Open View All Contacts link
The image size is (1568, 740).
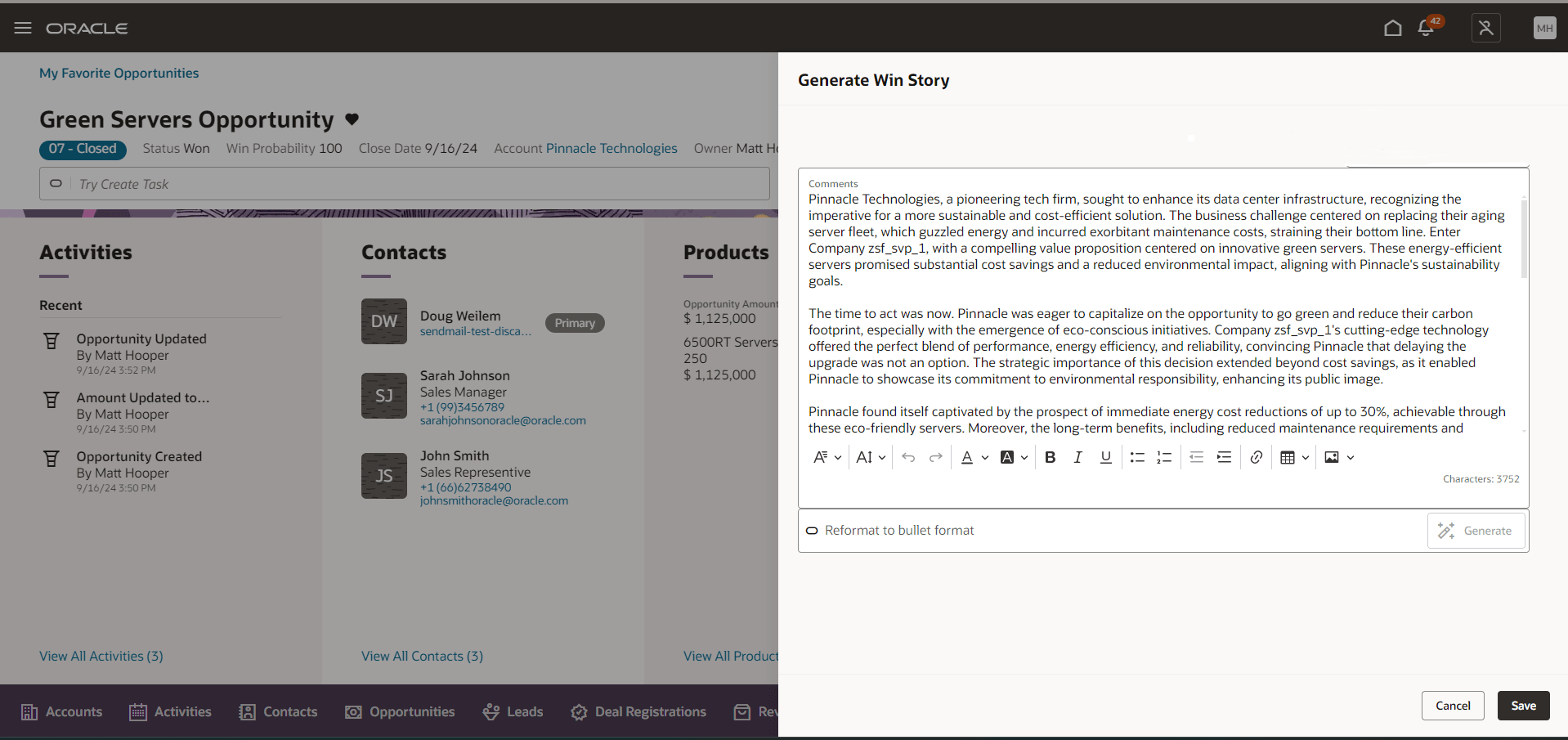click(421, 656)
